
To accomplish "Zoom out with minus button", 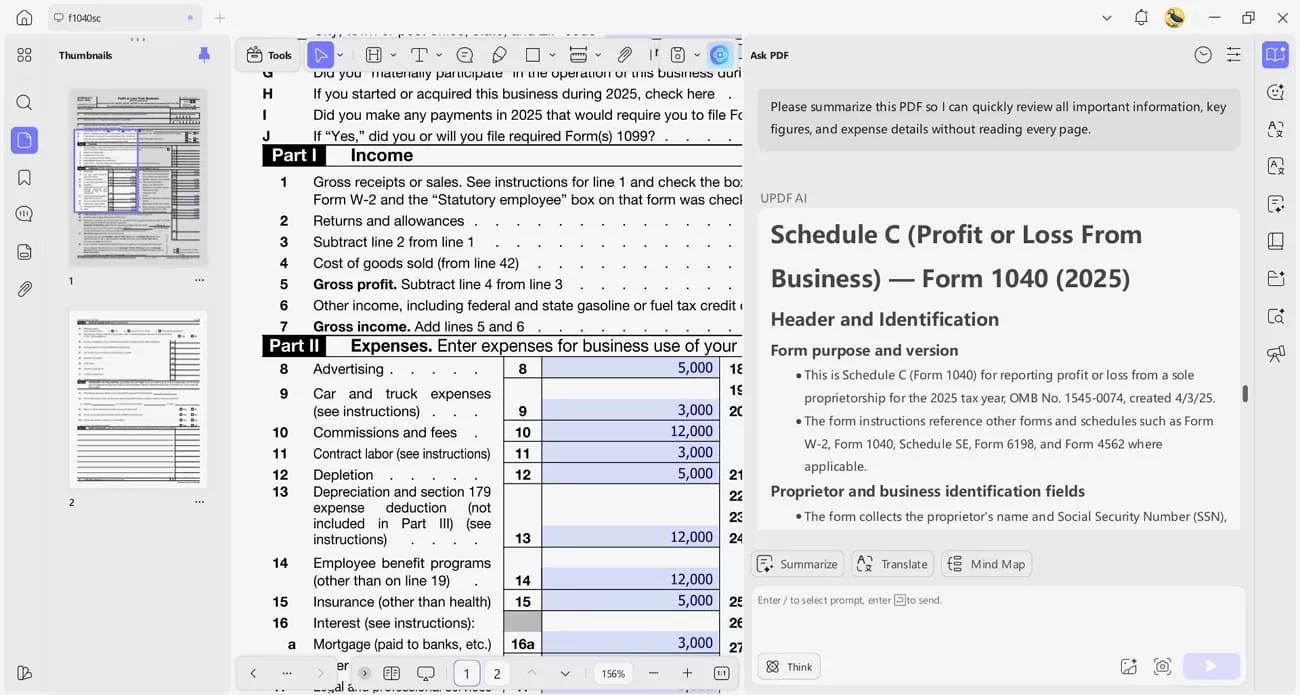I will point(653,673).
